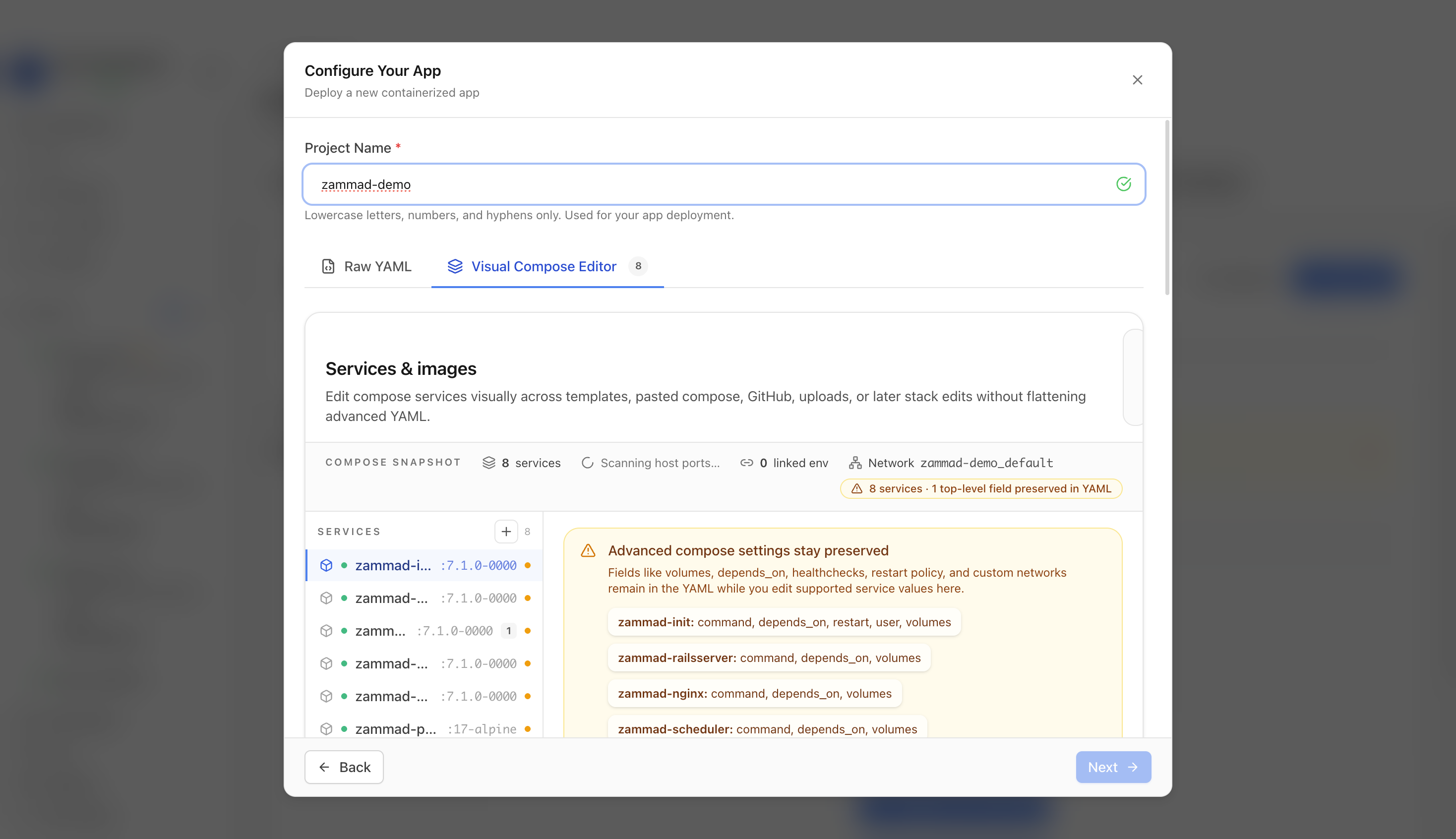This screenshot has height=839, width=1456.
Task: Click the zammad-railsserver preserved fields chip
Action: (x=769, y=658)
